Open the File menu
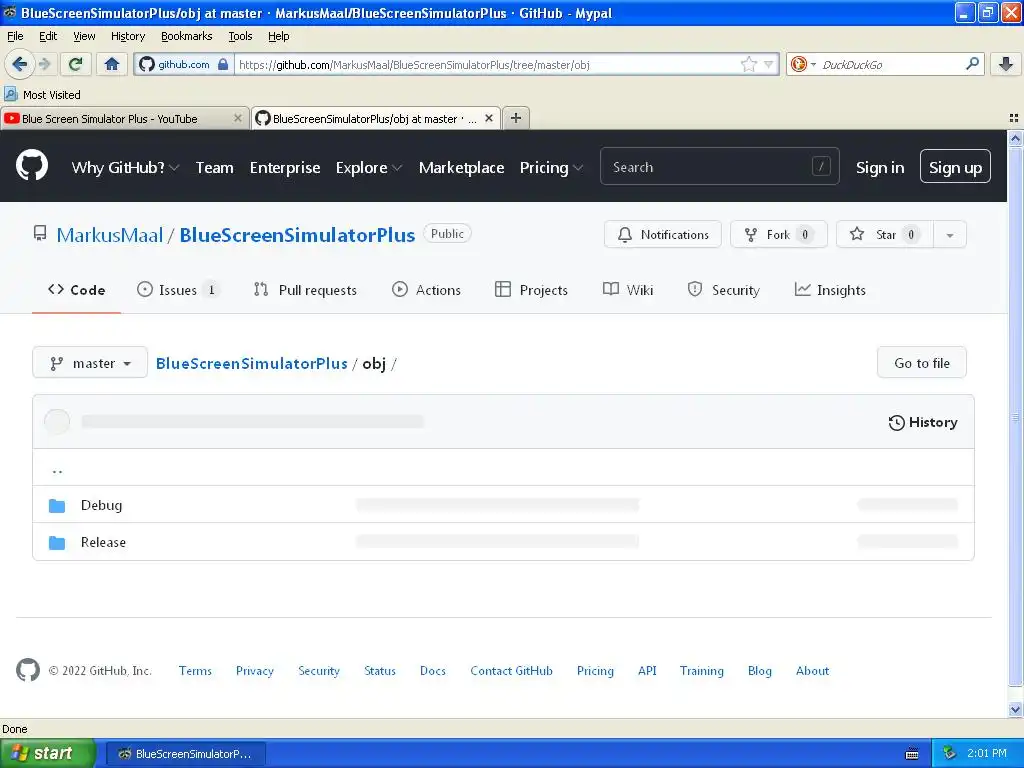 pyautogui.click(x=15, y=36)
